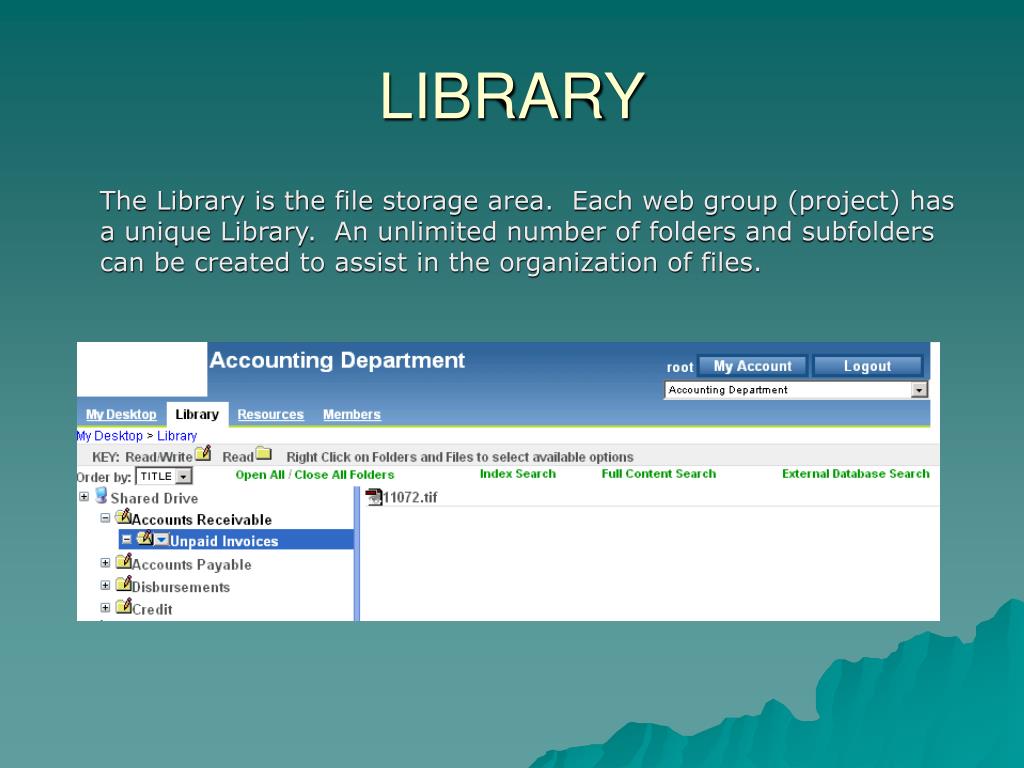Select the Shared Drive label

coord(154,498)
